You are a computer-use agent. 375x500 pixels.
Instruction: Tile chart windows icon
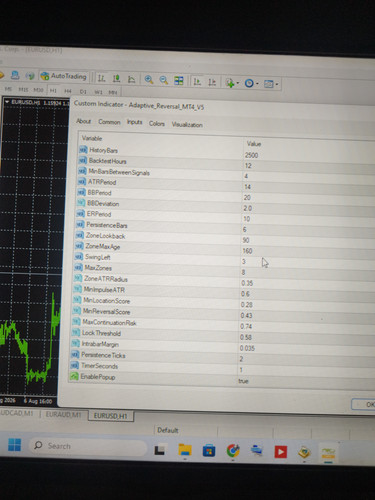coord(179,81)
